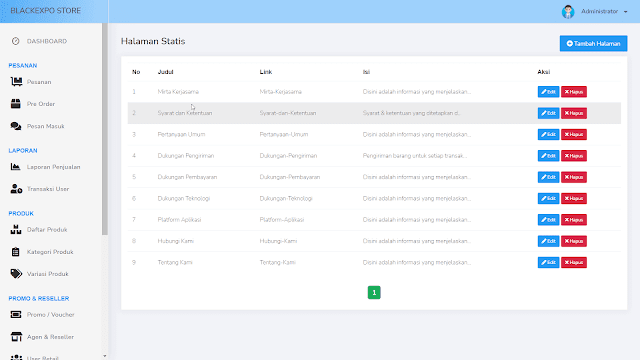Delete the Dukungan Pembayaran page

(573, 177)
